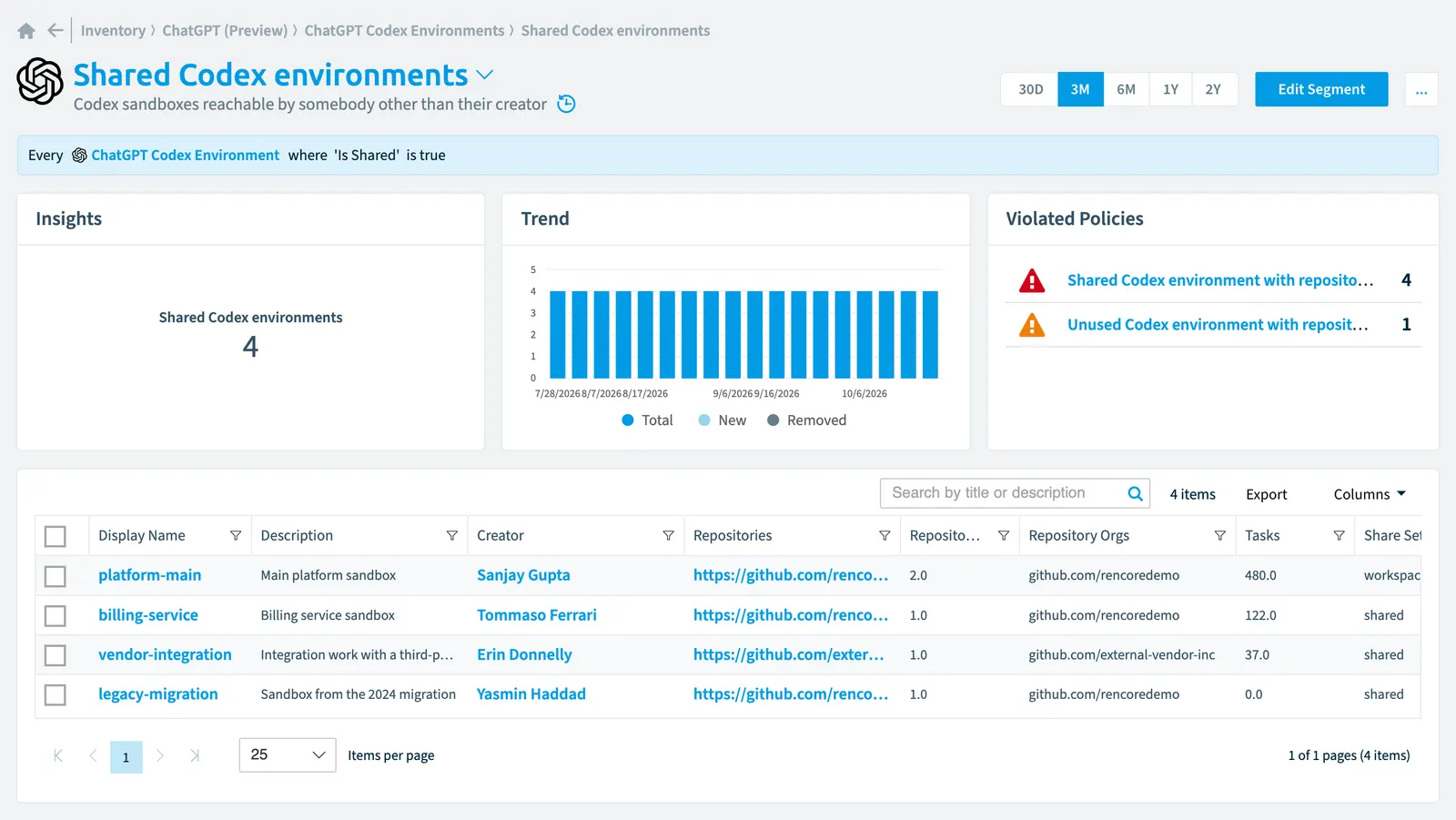The image size is (1456, 820).
Task: Click the Export button
Action: pyautogui.click(x=1266, y=494)
